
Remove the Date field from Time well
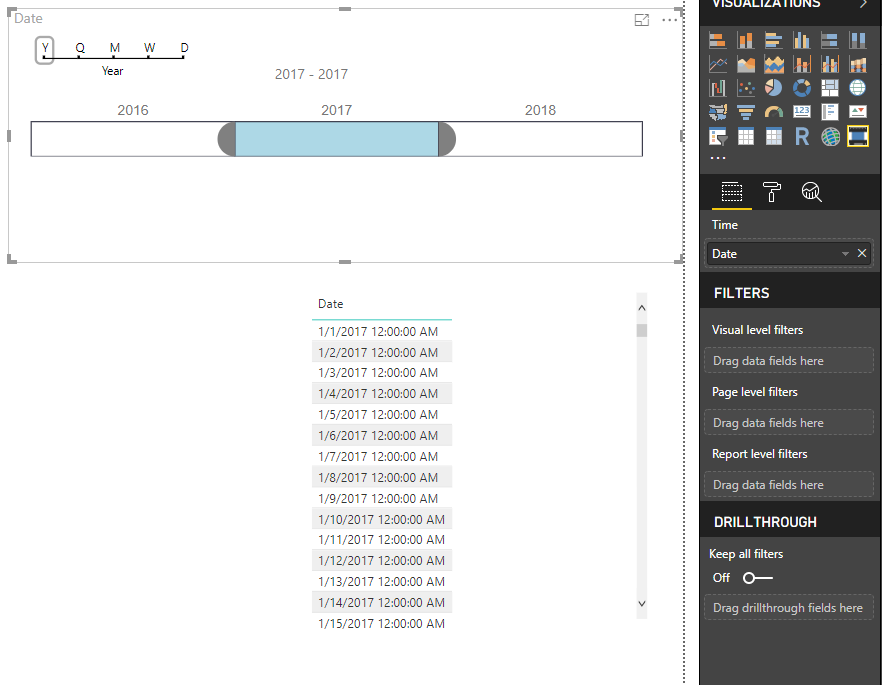[862, 253]
